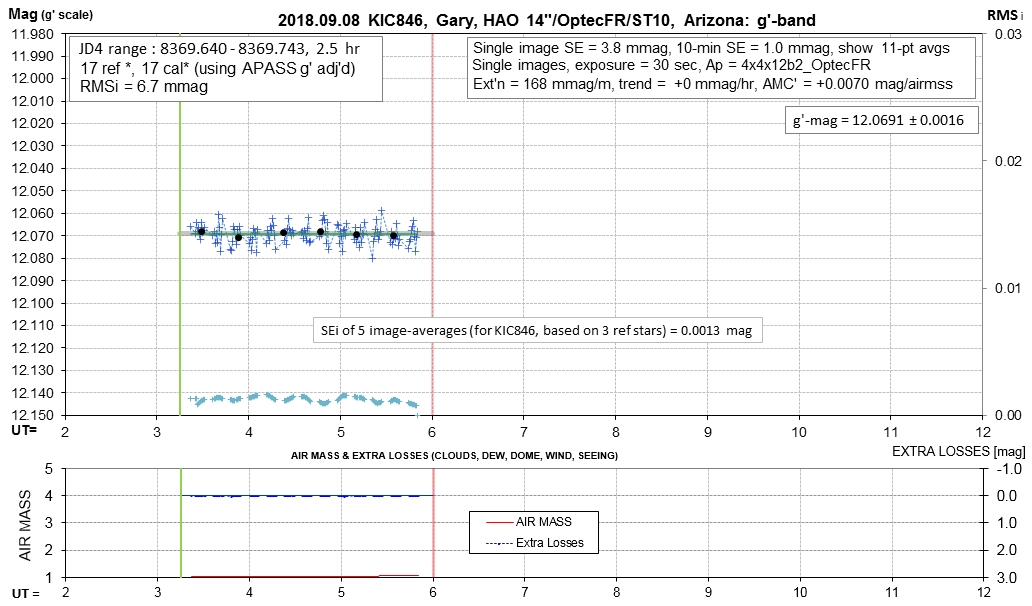This screenshot has width=1032, height=606.
Task: Click the red vertical end line in main chart
Action: 432,224
